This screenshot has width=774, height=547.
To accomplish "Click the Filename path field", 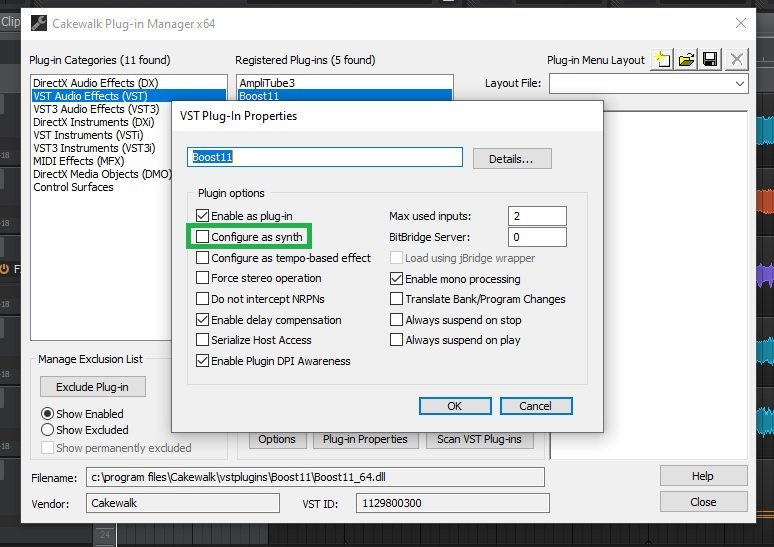I will tap(315, 477).
